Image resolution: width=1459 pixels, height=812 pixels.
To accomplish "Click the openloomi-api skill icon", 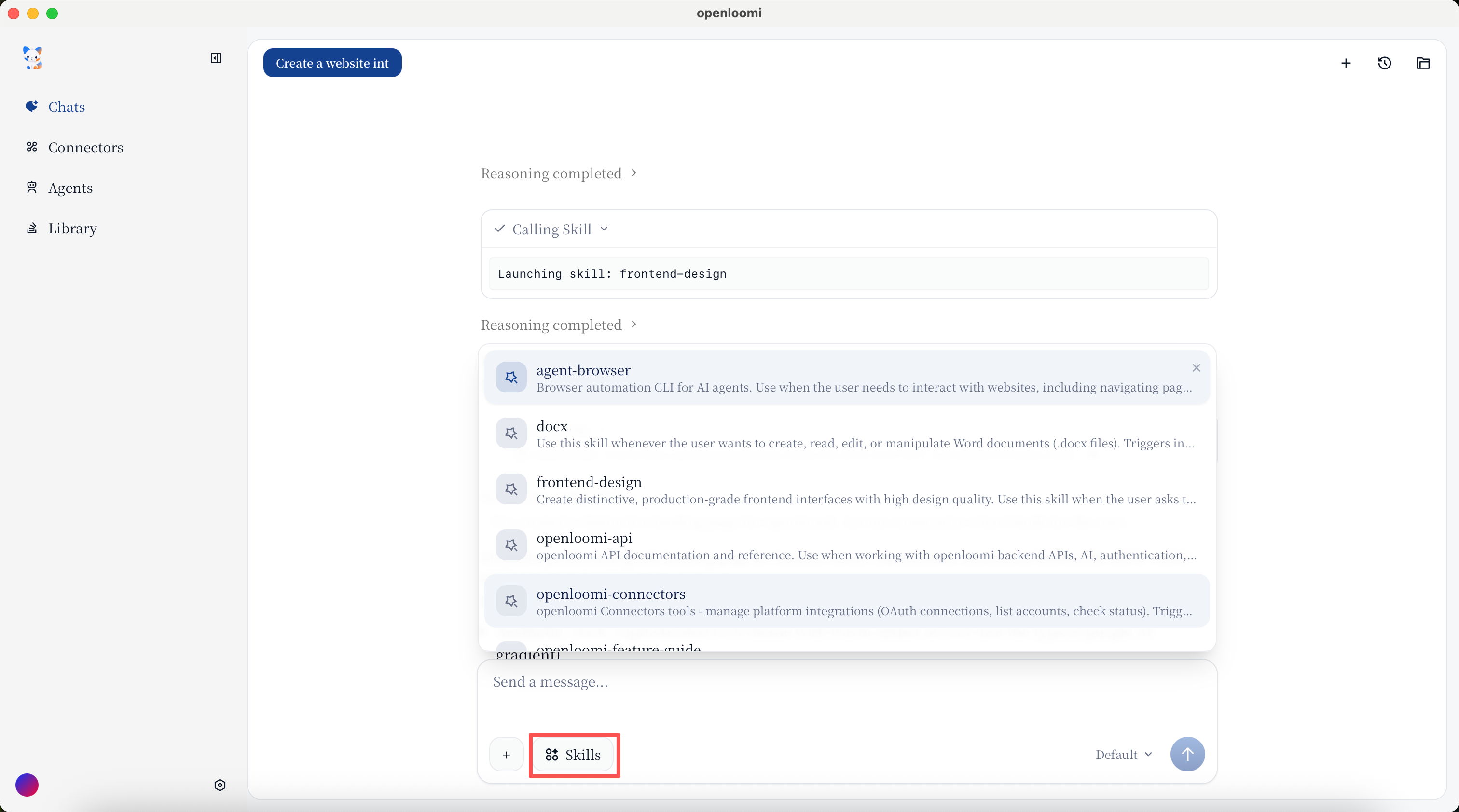I will click(511, 545).
